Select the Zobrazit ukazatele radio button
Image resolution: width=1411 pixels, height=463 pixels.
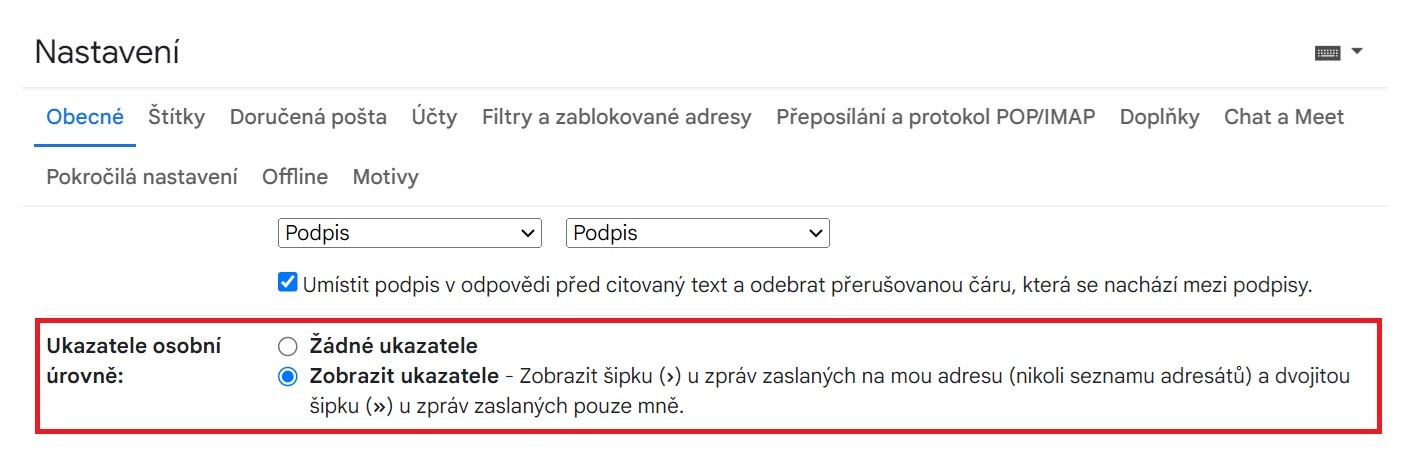pos(288,377)
